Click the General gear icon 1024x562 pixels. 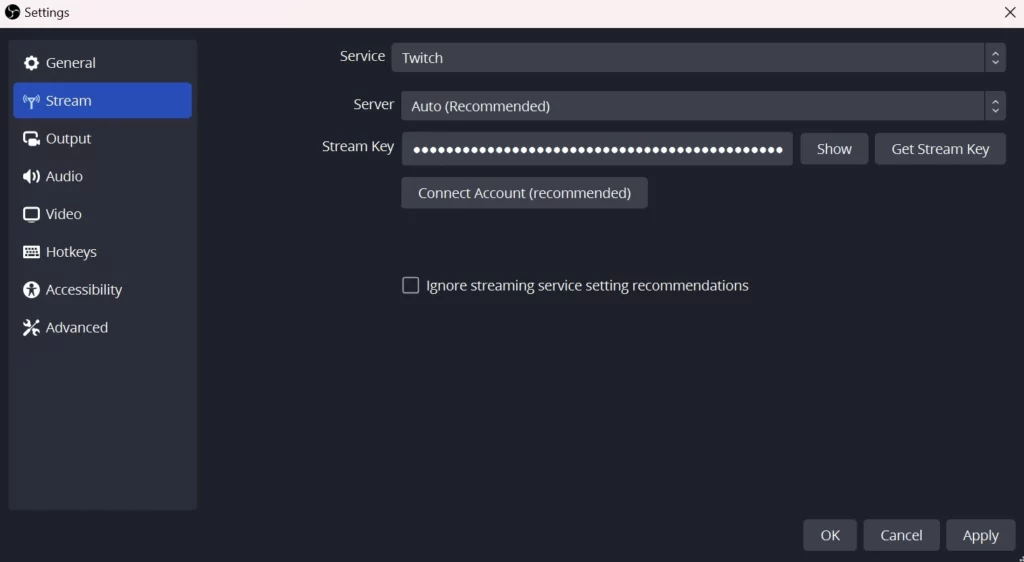(31, 63)
